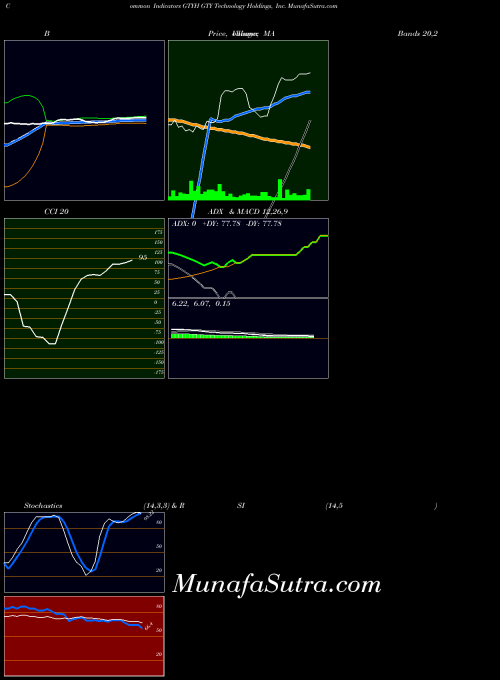Image resolution: width=500 pixels, height=680 pixels.
Task: Open the red RSI chart panel
Action: [x=85, y=636]
